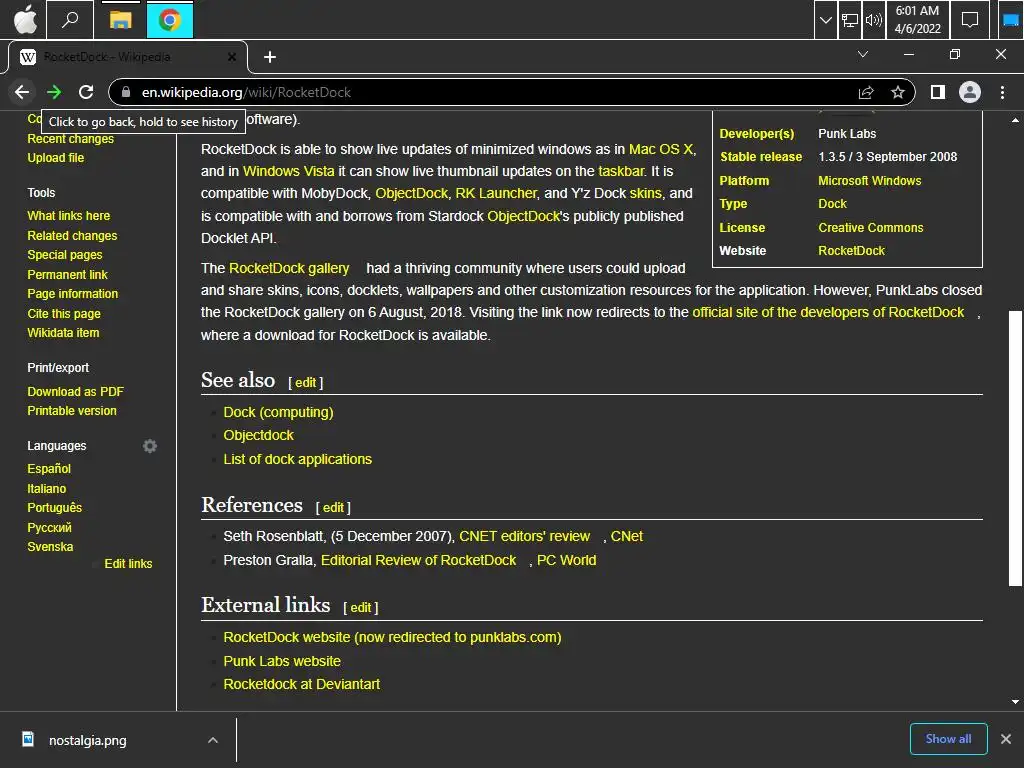
Task: Click Edit links under Languages
Action: (128, 564)
